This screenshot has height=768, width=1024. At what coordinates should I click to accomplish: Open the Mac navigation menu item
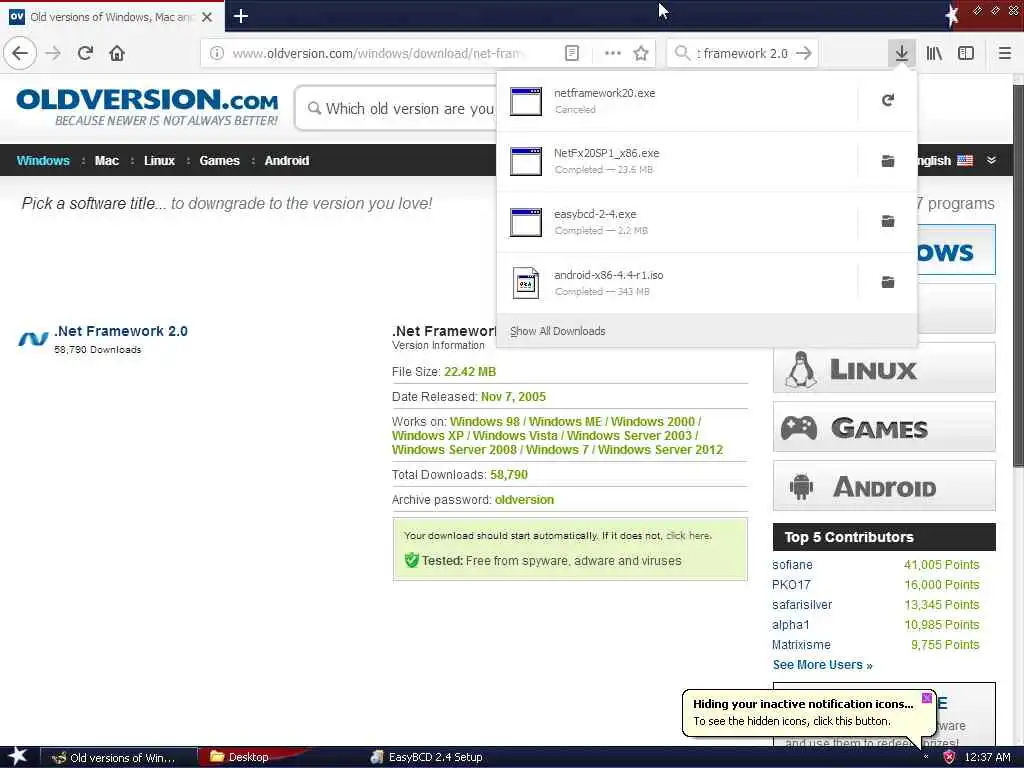click(x=106, y=161)
